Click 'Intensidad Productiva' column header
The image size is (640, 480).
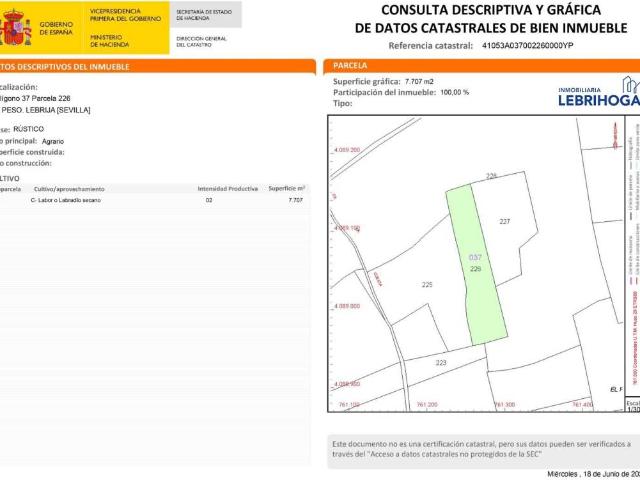pyautogui.click(x=228, y=189)
